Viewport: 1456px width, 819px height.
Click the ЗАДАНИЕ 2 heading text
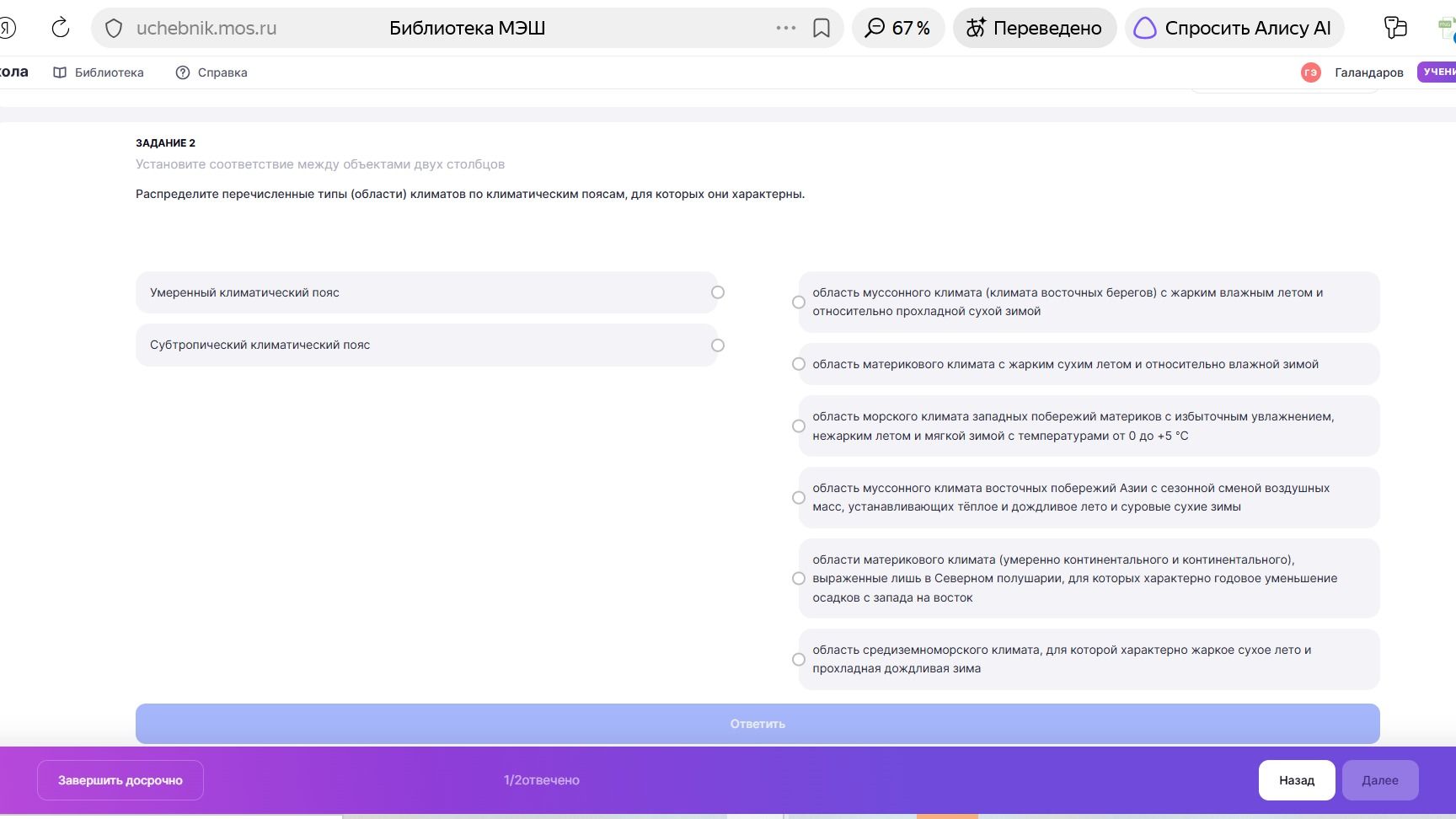[165, 143]
